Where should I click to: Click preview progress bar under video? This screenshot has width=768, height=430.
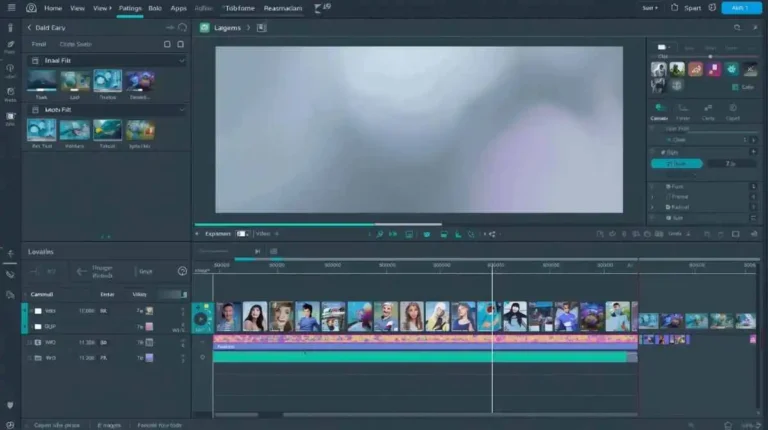[318, 224]
